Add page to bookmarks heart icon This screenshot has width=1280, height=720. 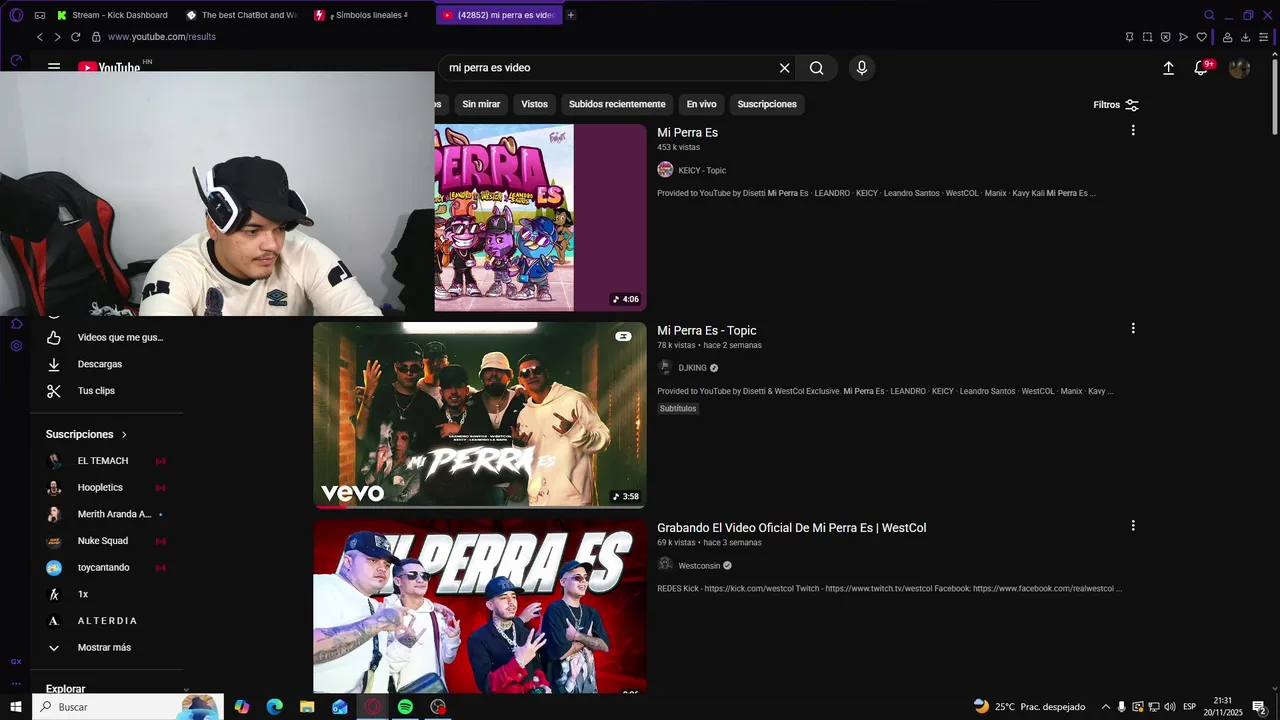click(x=1201, y=37)
